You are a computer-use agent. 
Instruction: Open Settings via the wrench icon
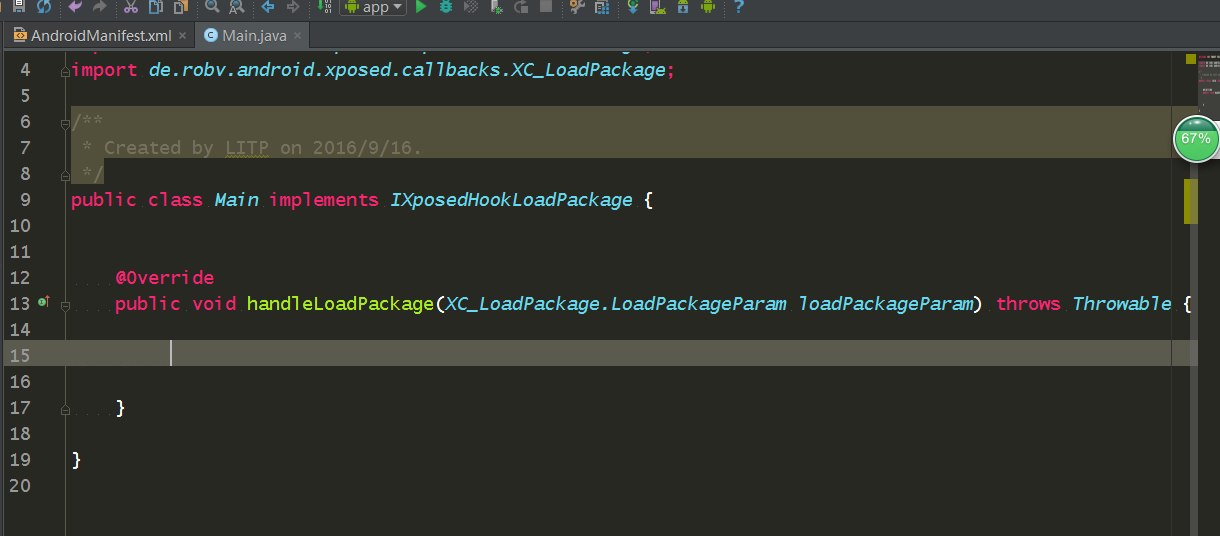pos(577,7)
